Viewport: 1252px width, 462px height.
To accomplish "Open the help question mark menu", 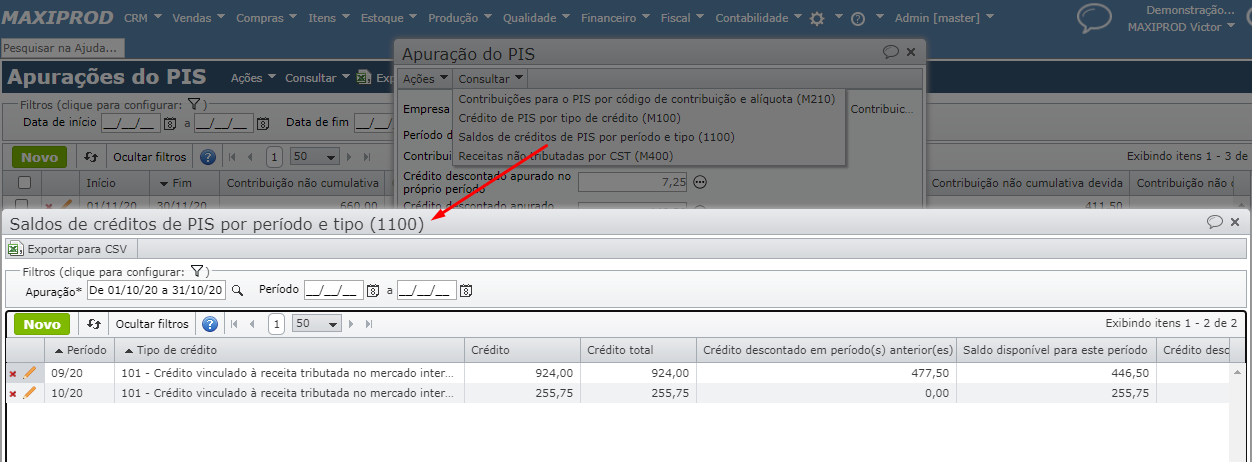I will (x=865, y=18).
